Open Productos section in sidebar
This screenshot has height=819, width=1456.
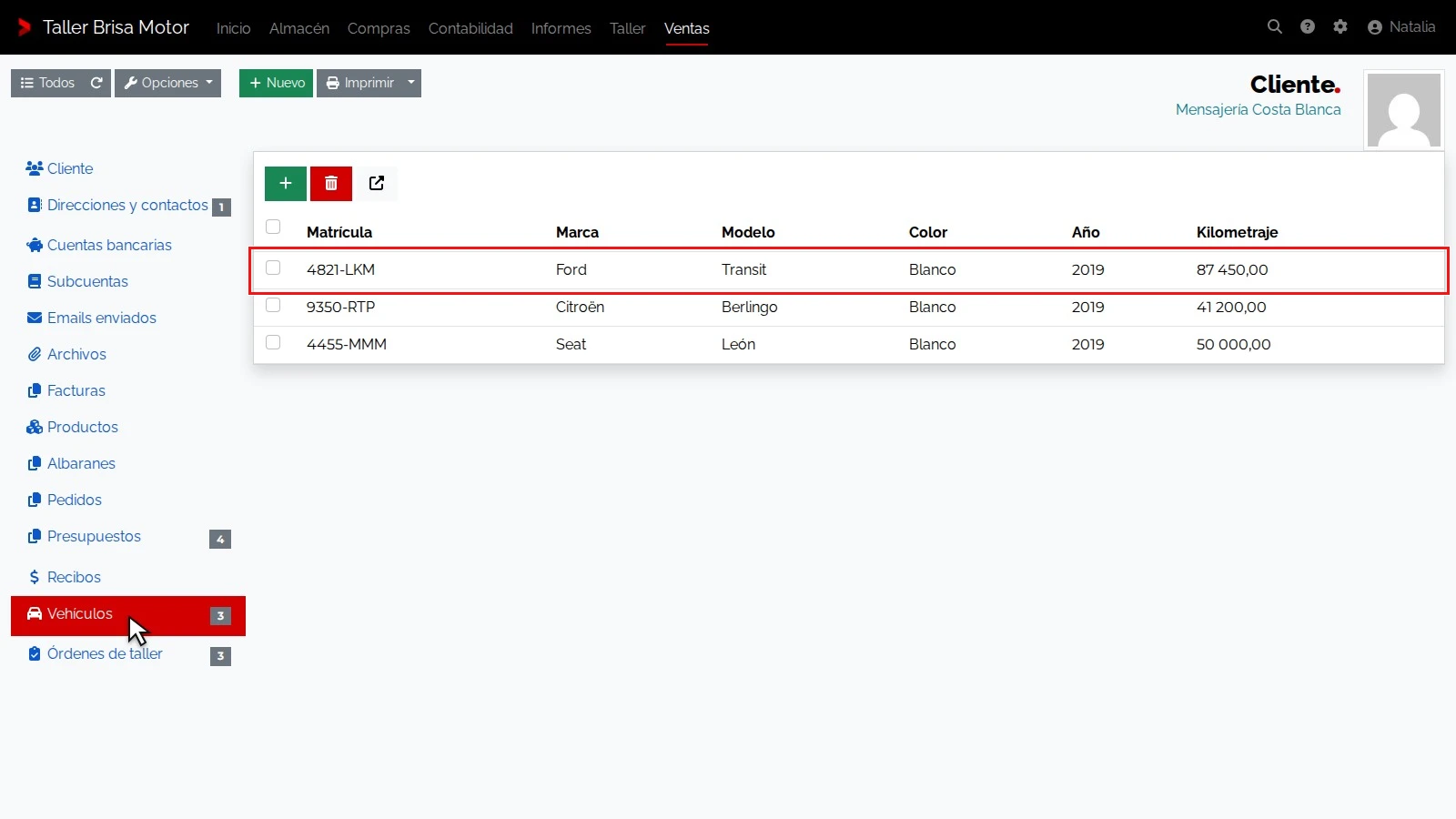pos(73,427)
